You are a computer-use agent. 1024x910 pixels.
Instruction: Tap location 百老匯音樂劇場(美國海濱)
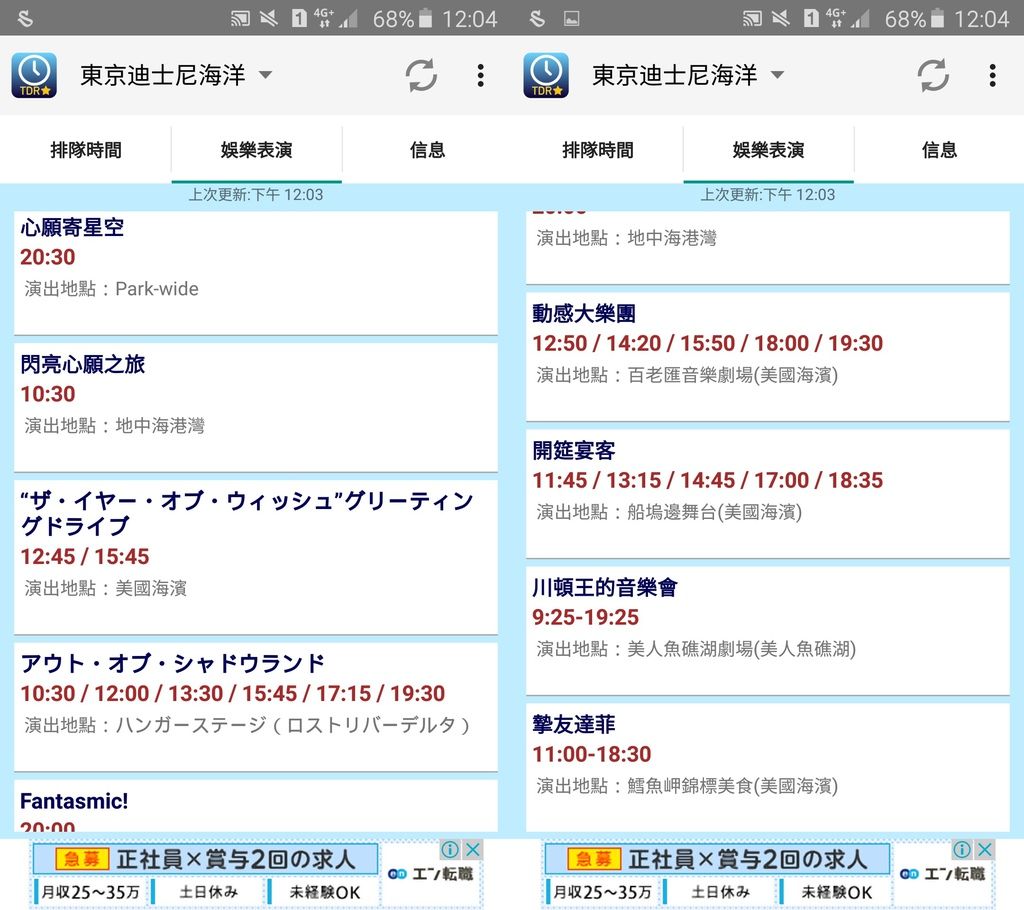[x=687, y=375]
